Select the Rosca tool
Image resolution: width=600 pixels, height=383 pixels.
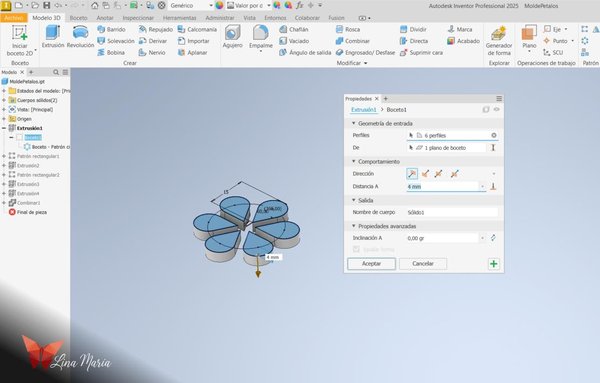tap(348, 29)
